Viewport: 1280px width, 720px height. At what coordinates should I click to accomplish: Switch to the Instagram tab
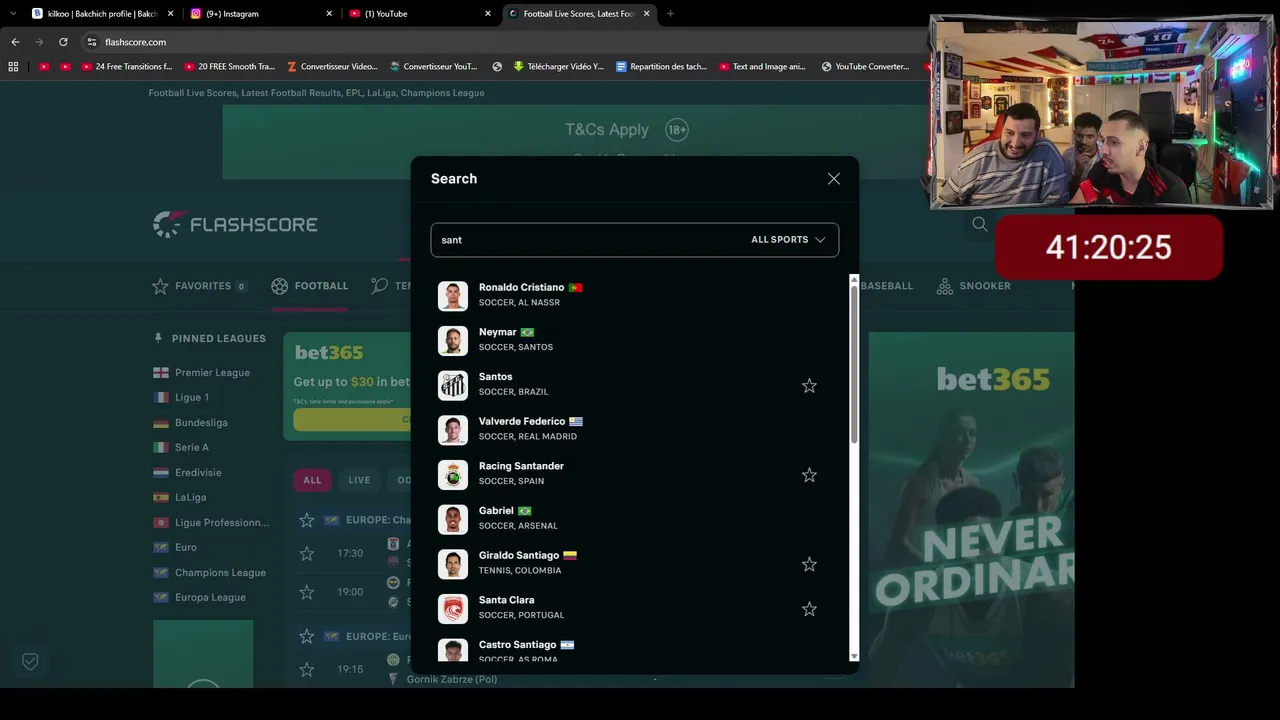point(260,14)
